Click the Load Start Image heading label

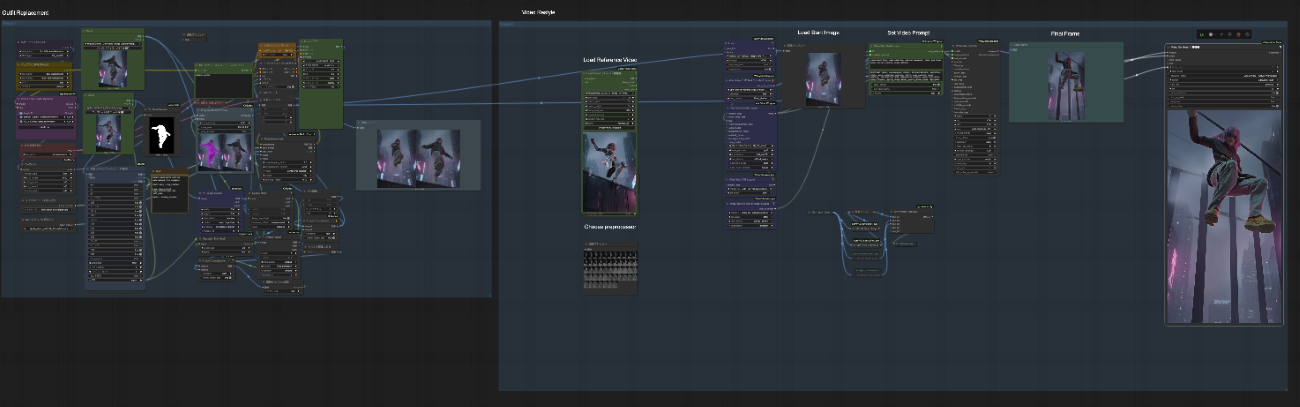[x=817, y=33]
